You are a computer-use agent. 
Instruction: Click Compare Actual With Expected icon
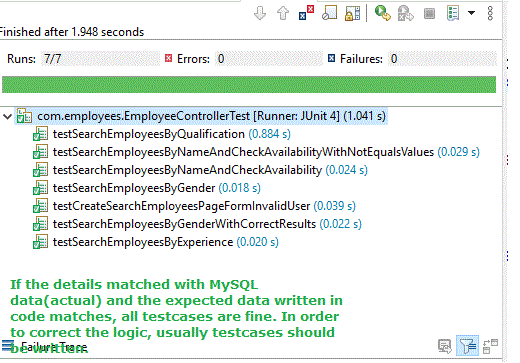tap(490, 346)
